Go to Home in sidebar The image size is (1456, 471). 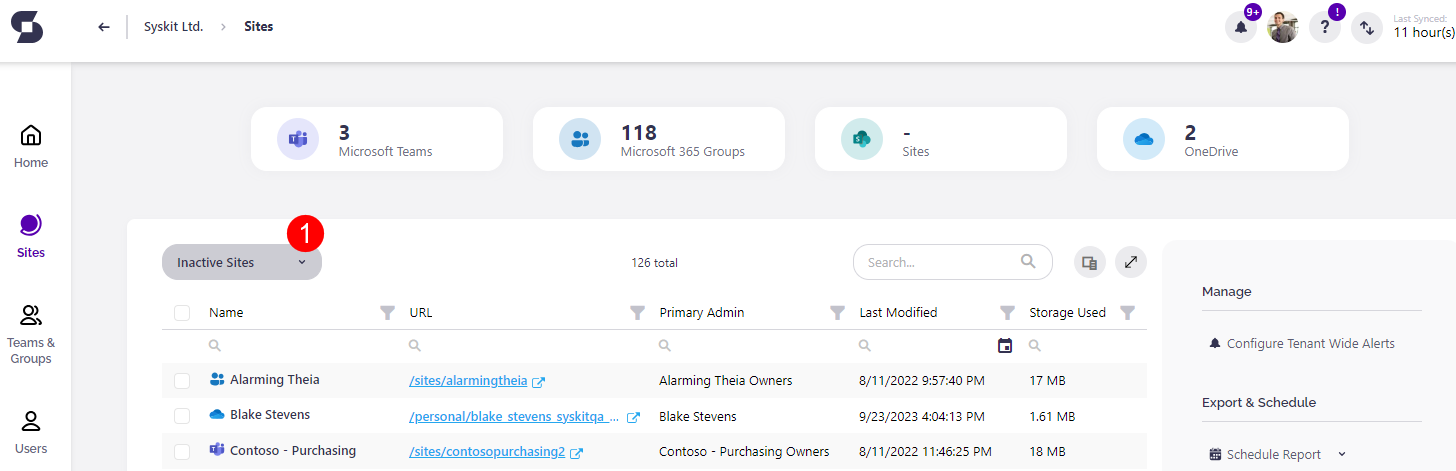[31, 146]
